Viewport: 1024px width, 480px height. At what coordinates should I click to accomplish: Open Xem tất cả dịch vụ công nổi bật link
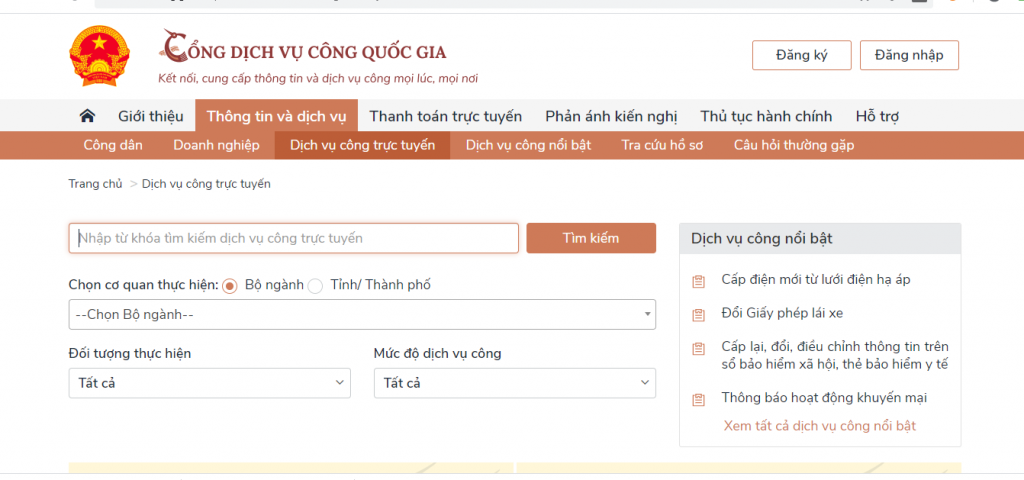click(x=819, y=426)
